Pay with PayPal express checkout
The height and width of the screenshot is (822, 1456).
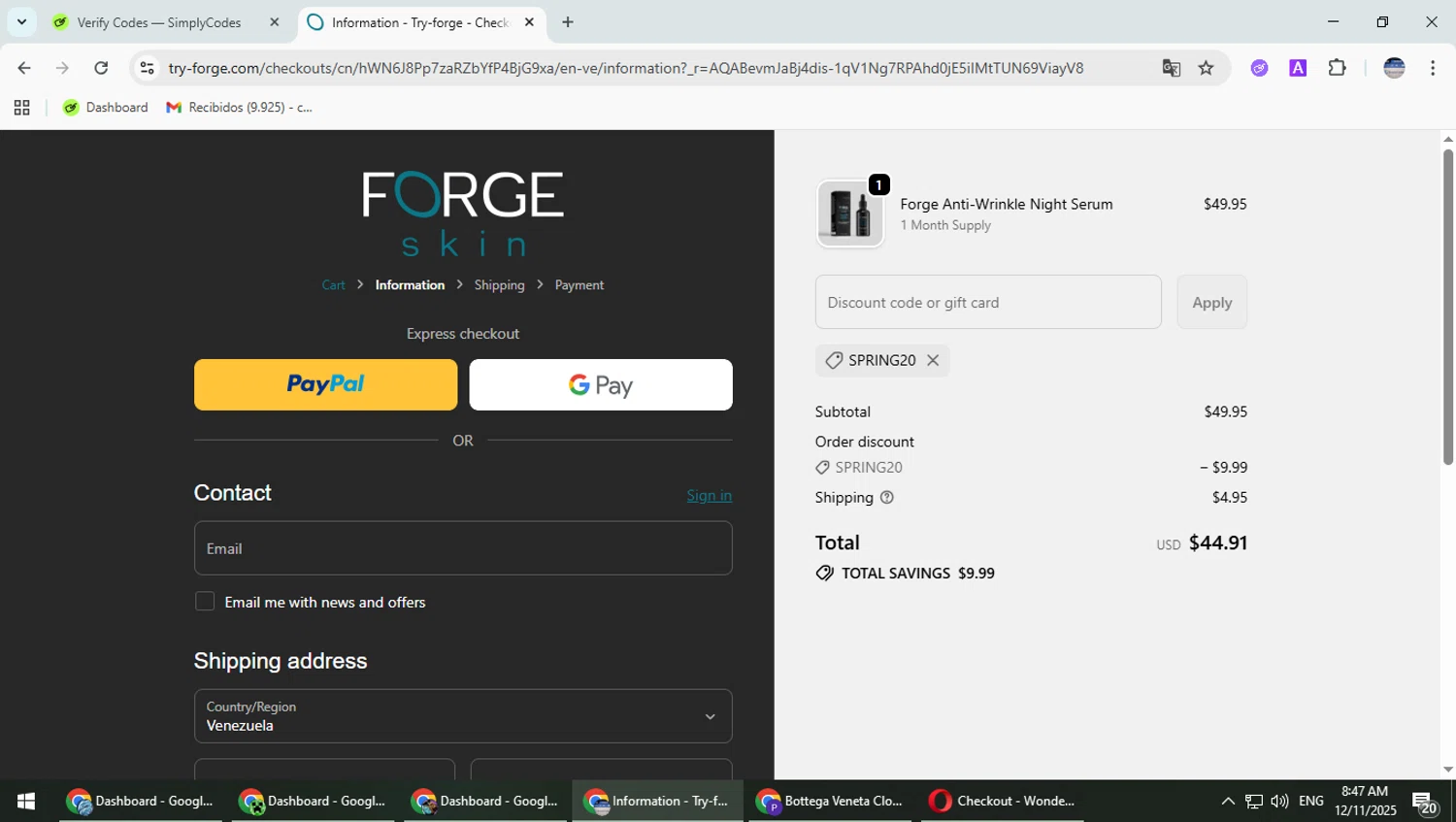tap(325, 385)
